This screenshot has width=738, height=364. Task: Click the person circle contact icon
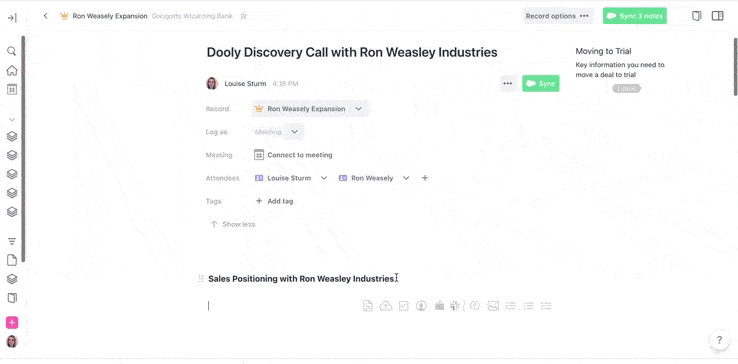[x=421, y=306]
